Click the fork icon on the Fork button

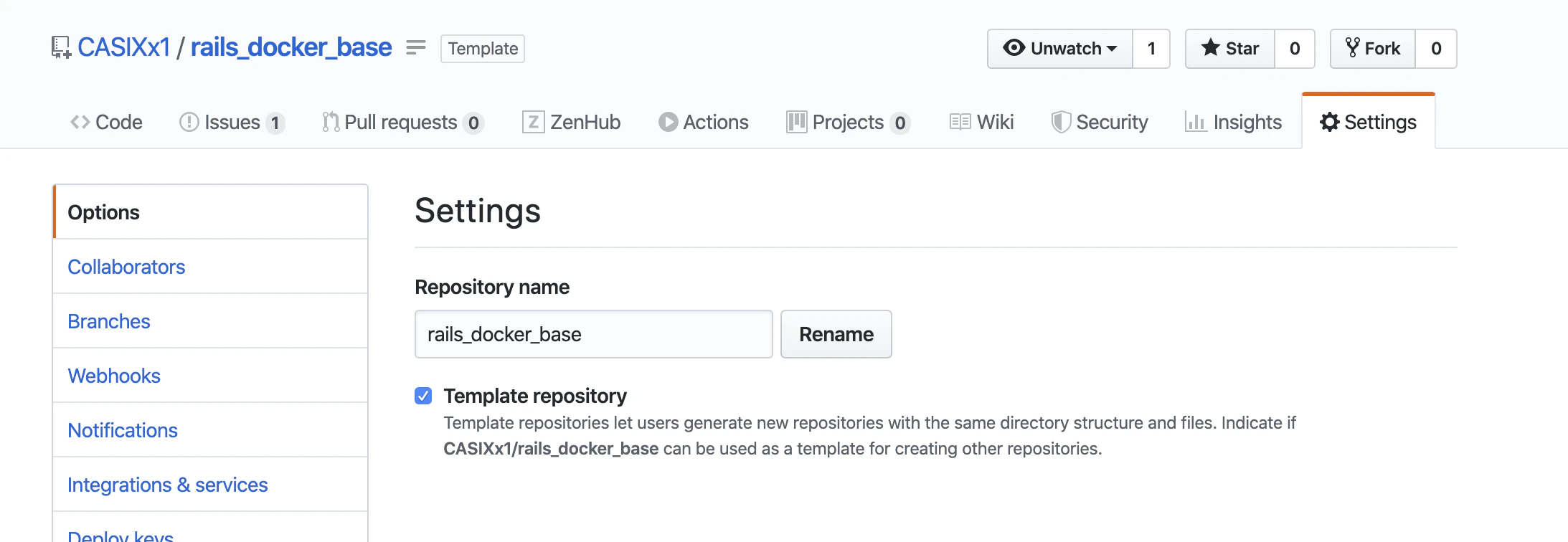[1352, 48]
